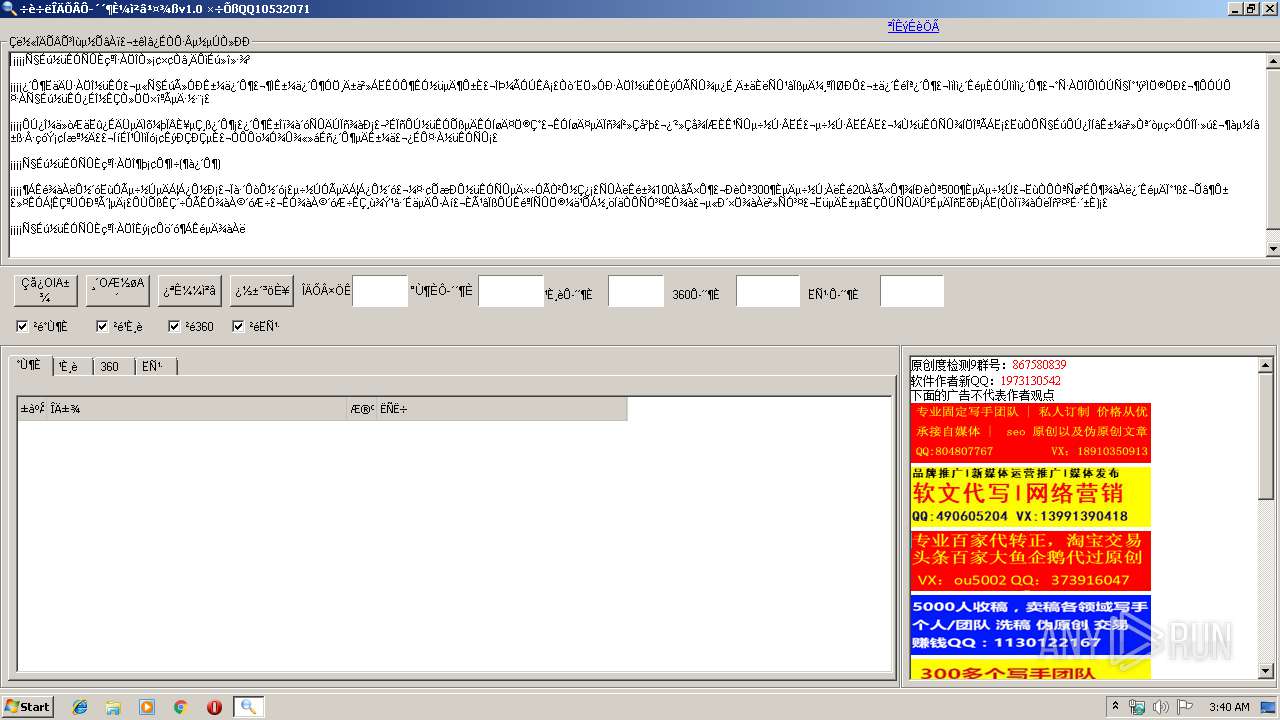1280x720 pixels.
Task: Minimize the application window
Action: [x=1234, y=9]
